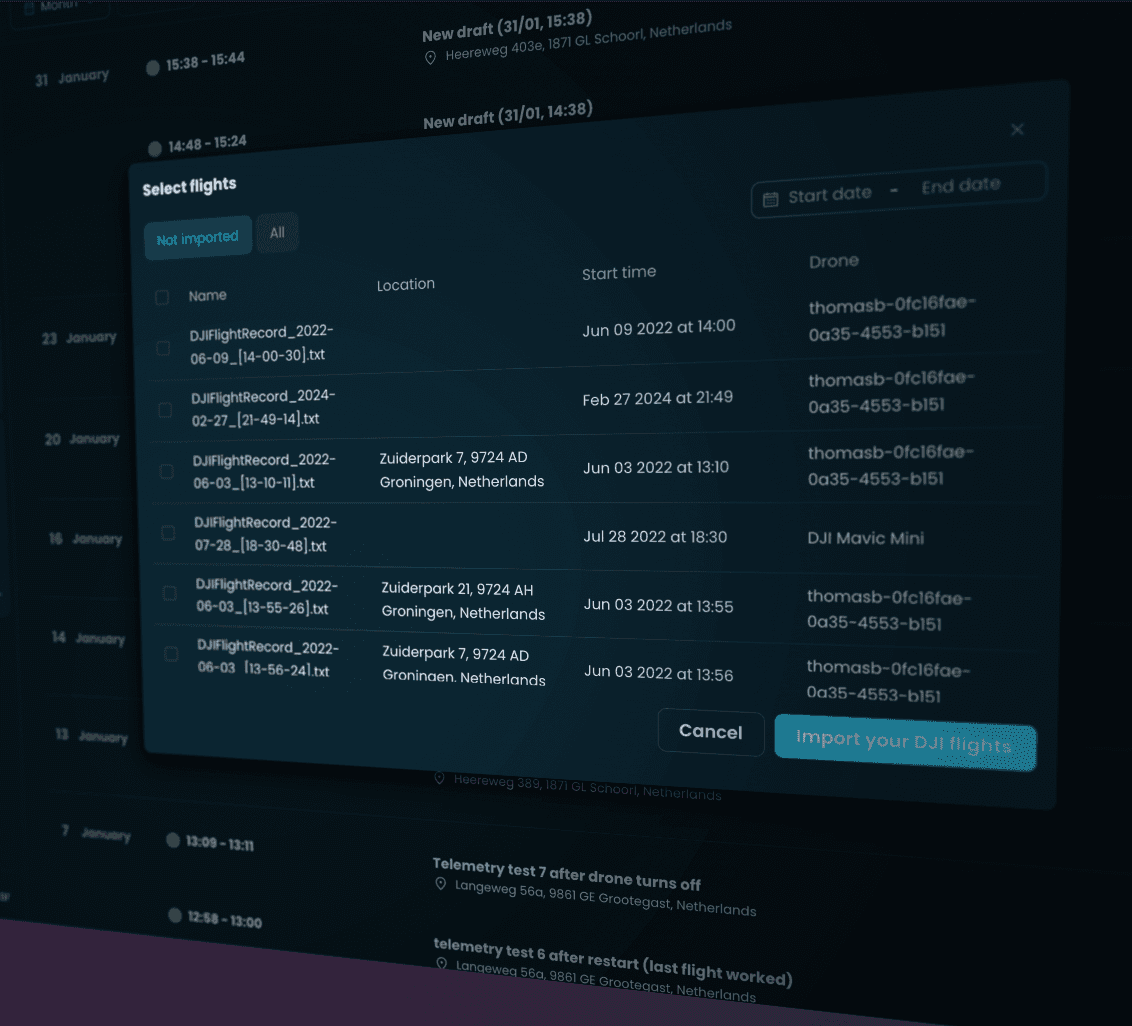Click location Zuiderpark 21, 9724 AH Groningen
The height and width of the screenshot is (1026, 1132).
463,601
